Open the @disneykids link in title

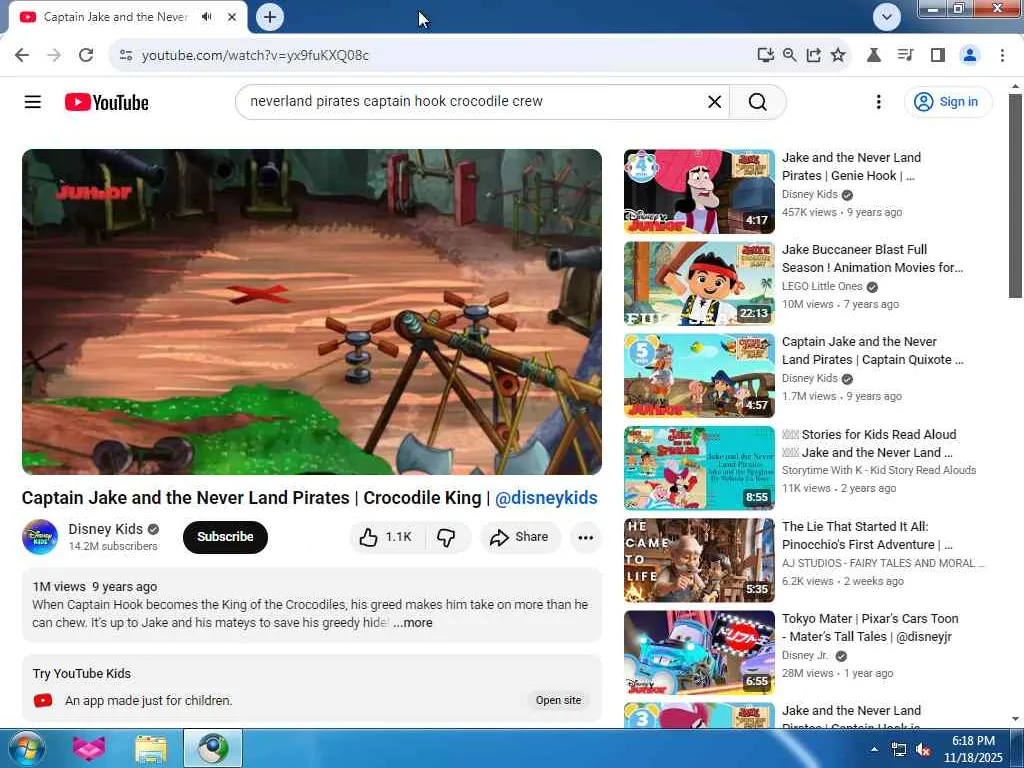pyautogui.click(x=546, y=498)
